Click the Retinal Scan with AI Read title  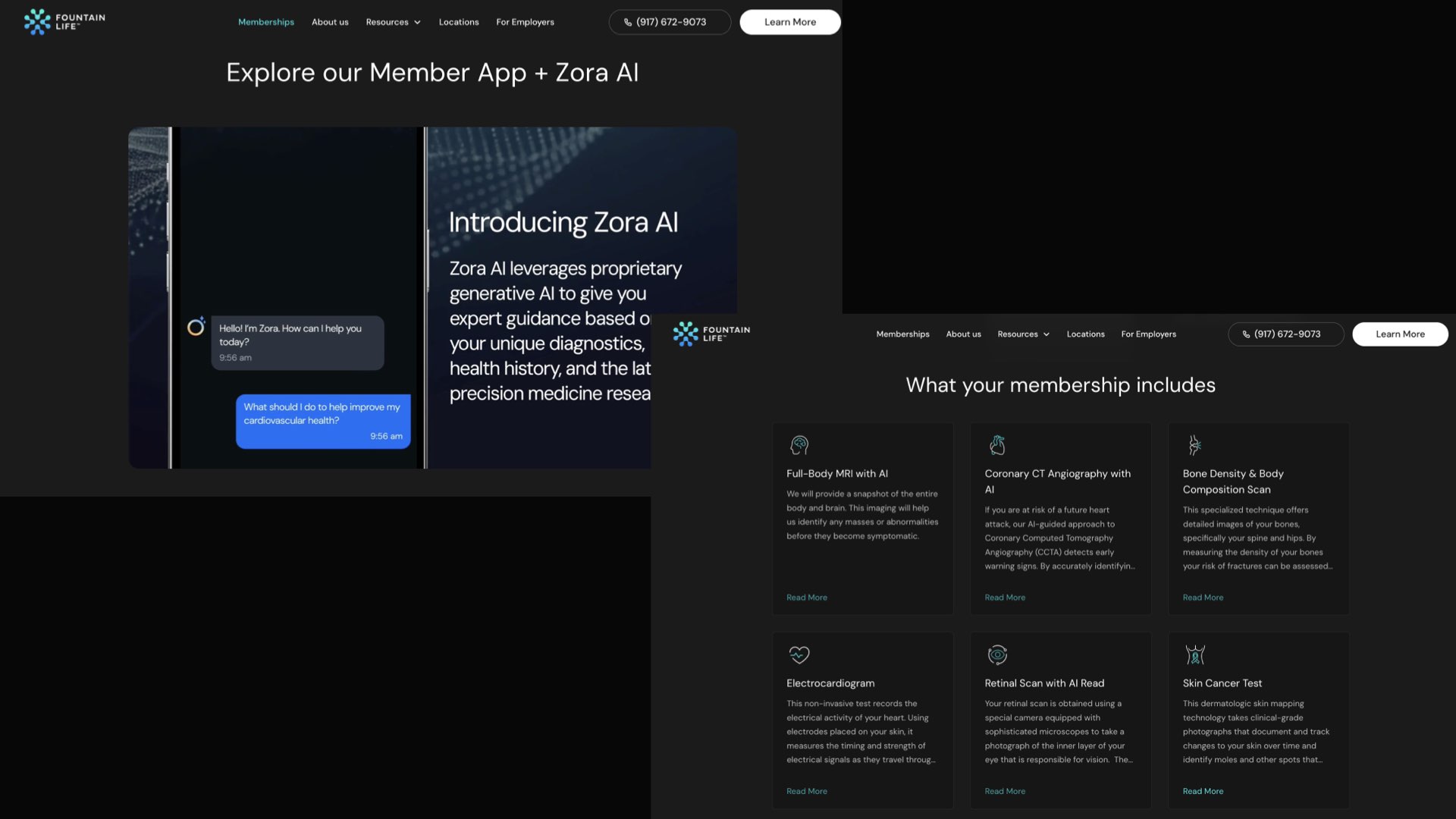[1044, 683]
